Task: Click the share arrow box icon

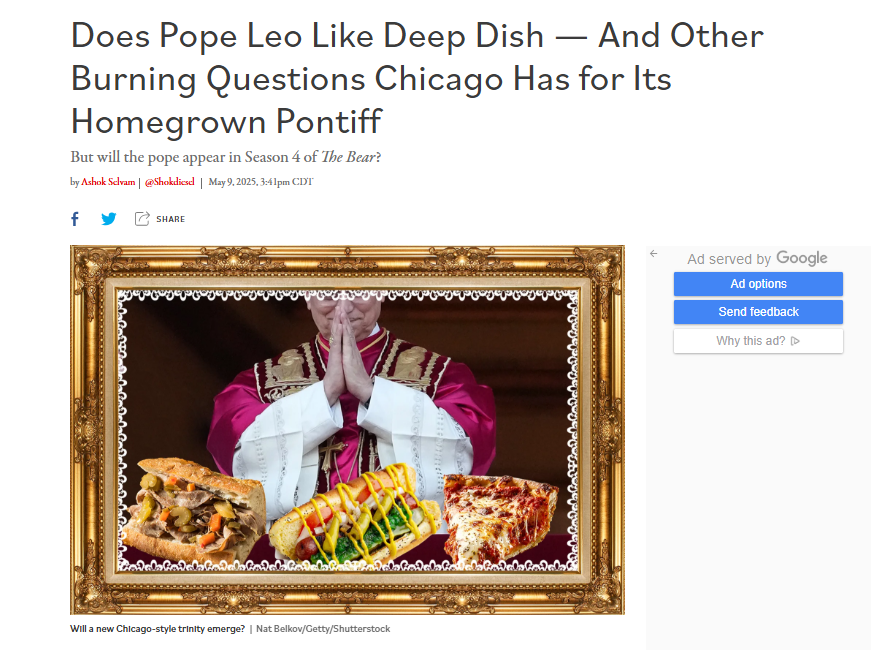Action: (142, 219)
